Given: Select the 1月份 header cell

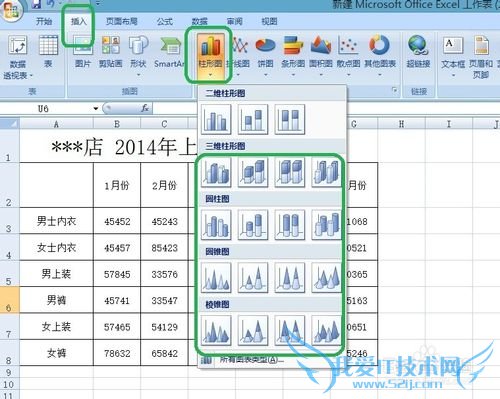Looking at the screenshot, I should coord(117,185).
